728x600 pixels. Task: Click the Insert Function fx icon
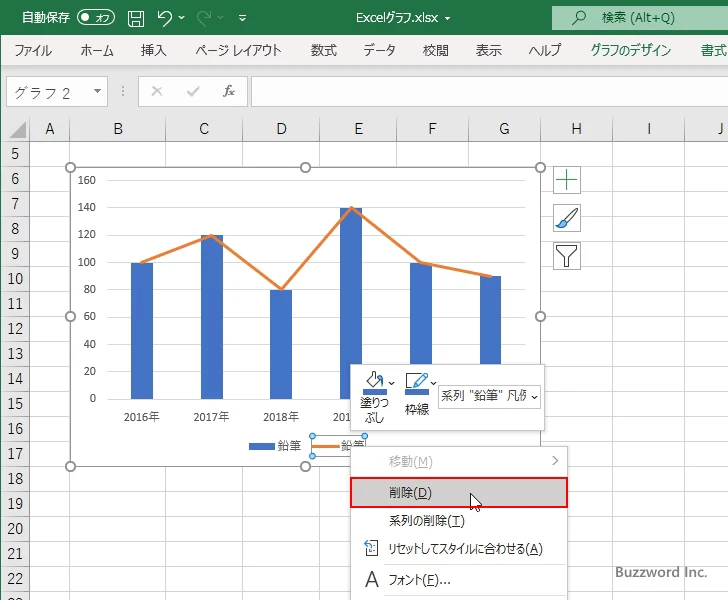pyautogui.click(x=228, y=91)
